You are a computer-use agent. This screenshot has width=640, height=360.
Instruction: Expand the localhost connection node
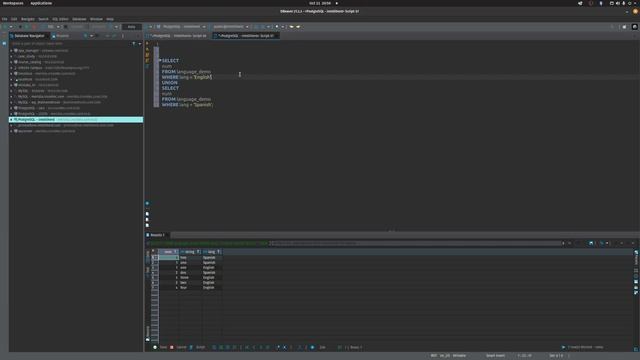coord(11,79)
